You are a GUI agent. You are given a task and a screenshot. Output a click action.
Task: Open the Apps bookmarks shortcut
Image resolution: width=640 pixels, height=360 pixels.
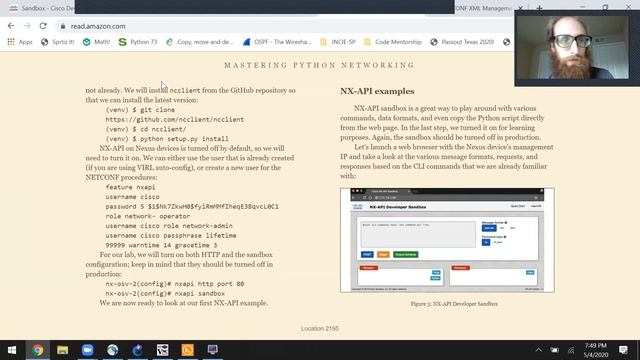20,42
